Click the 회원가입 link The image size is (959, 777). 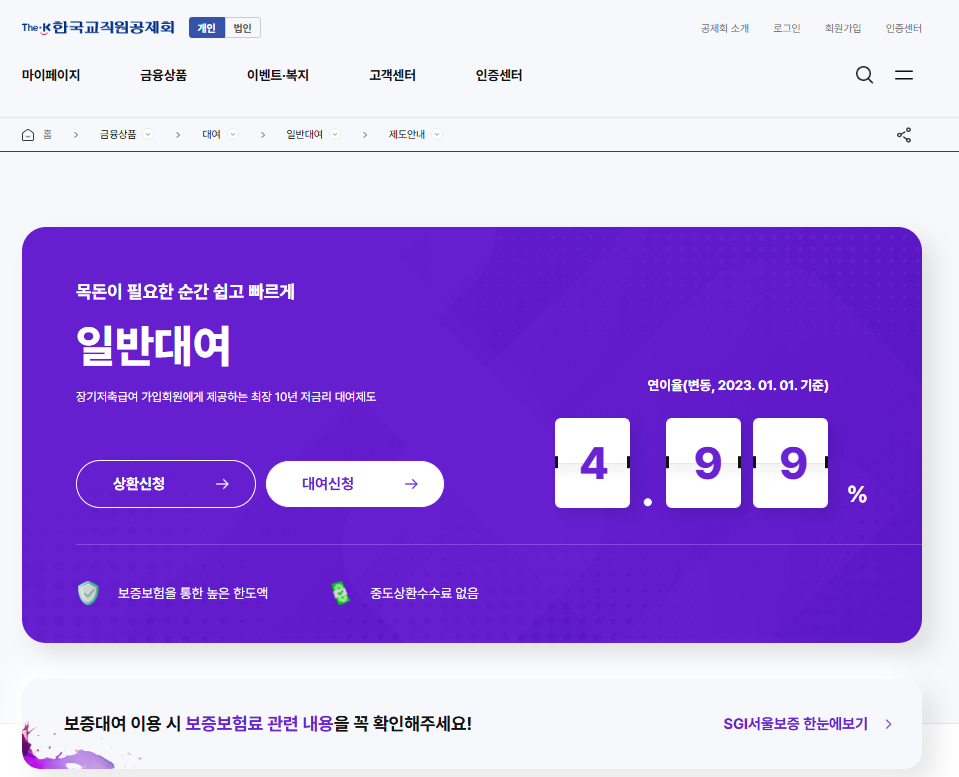point(843,28)
